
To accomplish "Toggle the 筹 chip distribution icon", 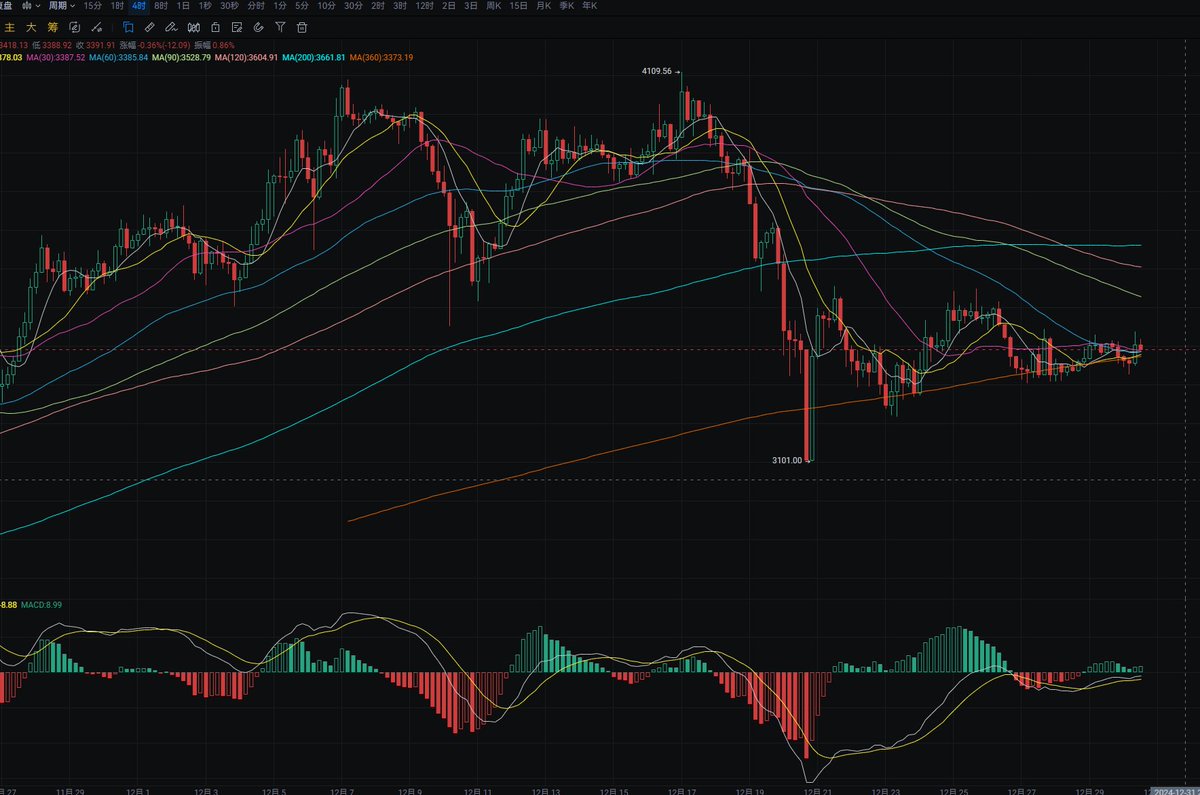I will [53, 27].
